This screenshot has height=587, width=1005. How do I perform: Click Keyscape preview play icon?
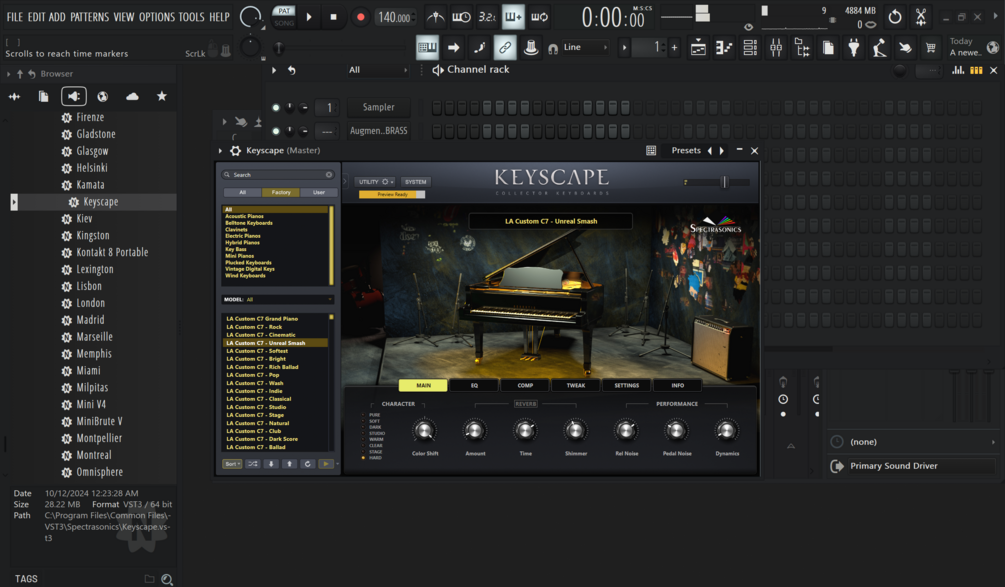[x=326, y=464]
